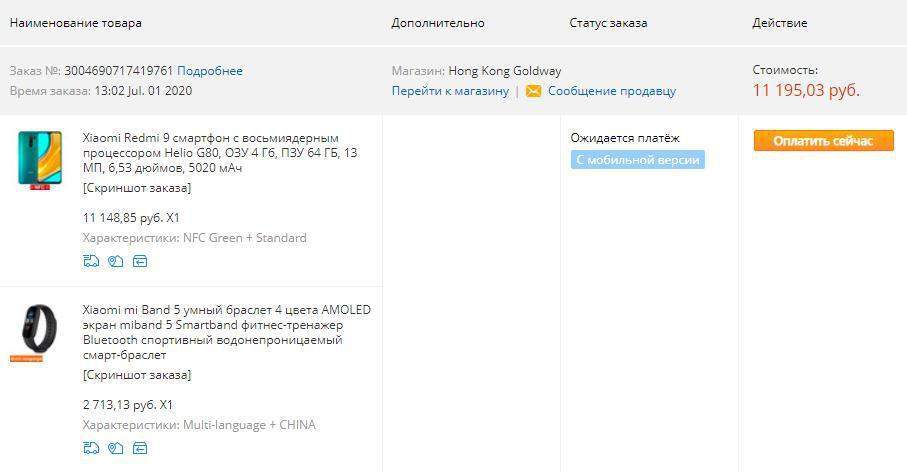The width and height of the screenshot is (907, 472).
Task: Follow the Перейти к магазину link
Action: pos(450,91)
